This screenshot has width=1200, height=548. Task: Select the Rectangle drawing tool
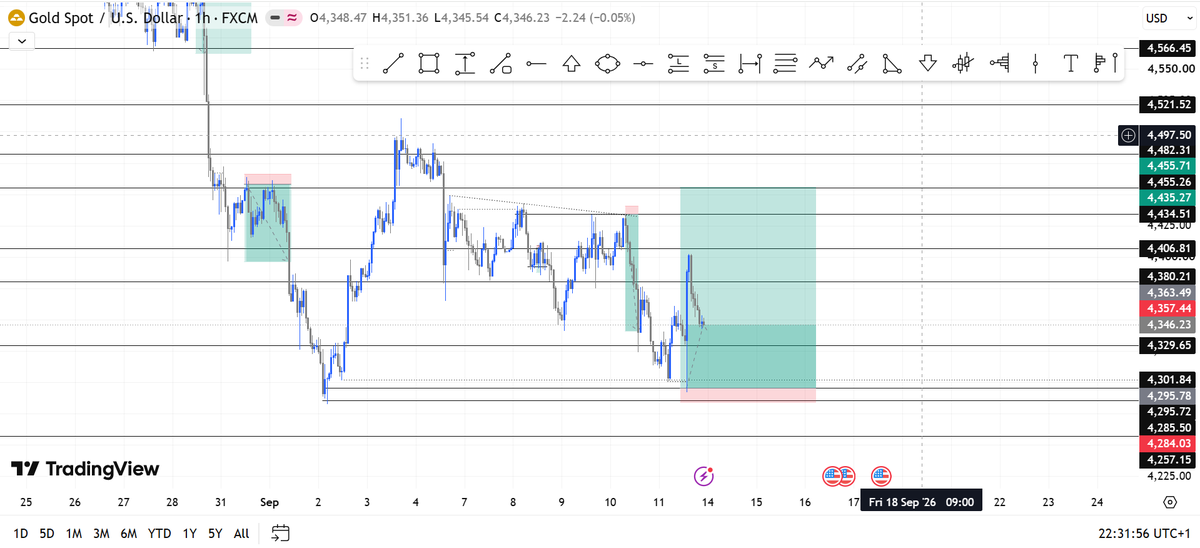[429, 64]
